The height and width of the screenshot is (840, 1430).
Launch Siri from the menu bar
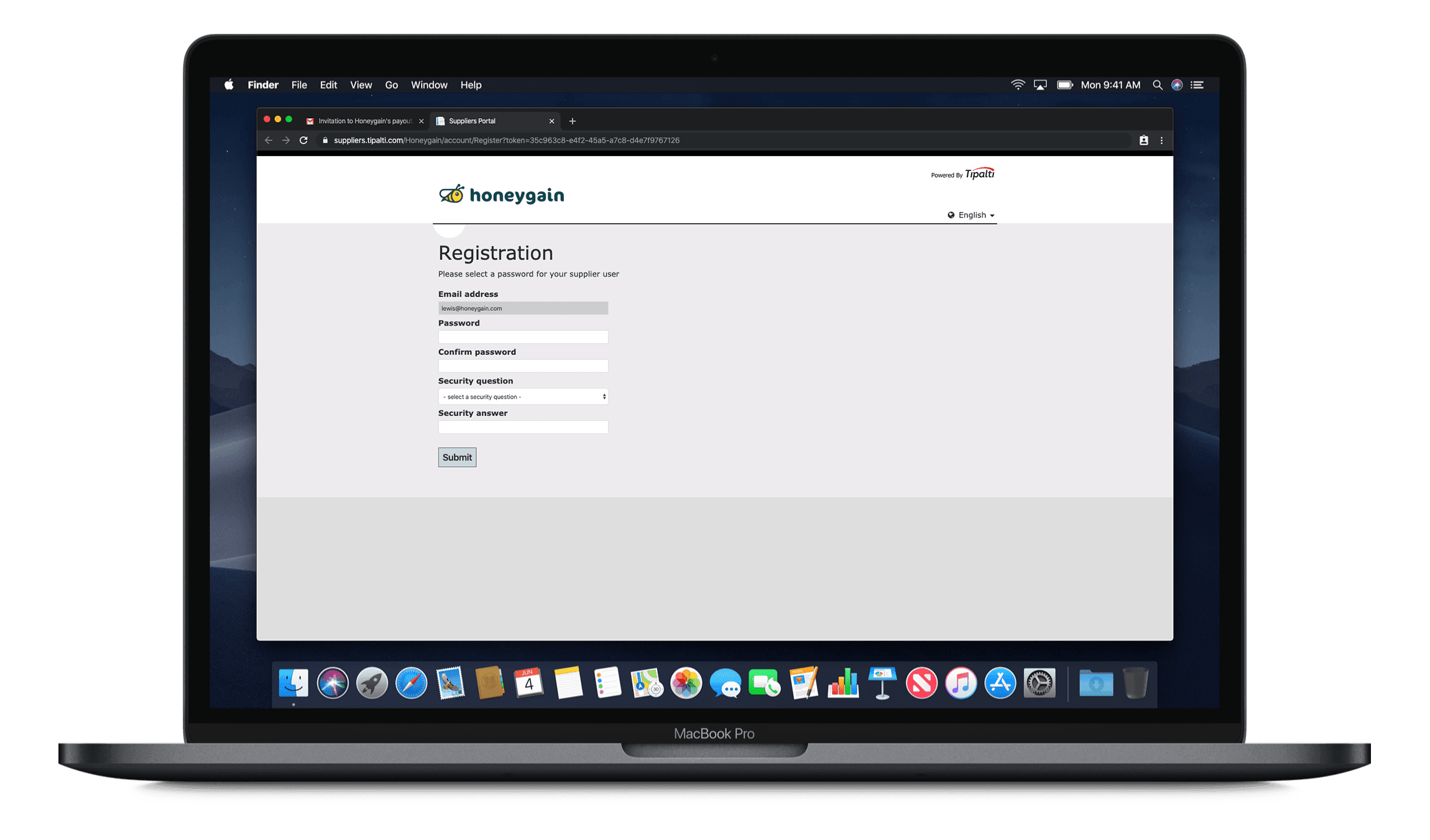(x=1177, y=85)
